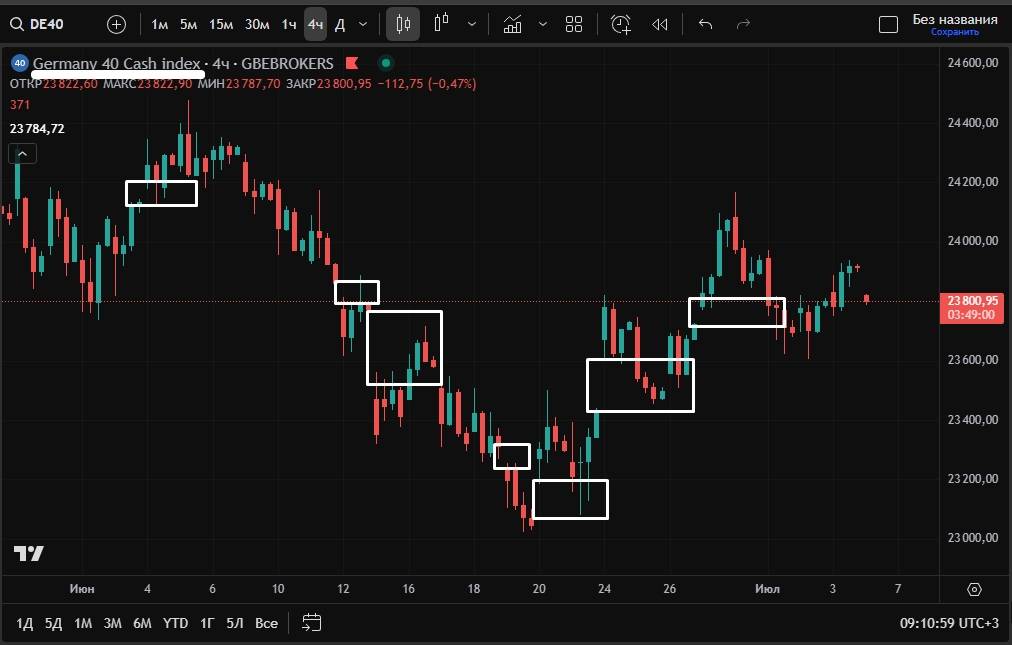Click the time 09:10:59 UTC+3 timezone
Screen dimensions: 1012x645
tap(949, 623)
